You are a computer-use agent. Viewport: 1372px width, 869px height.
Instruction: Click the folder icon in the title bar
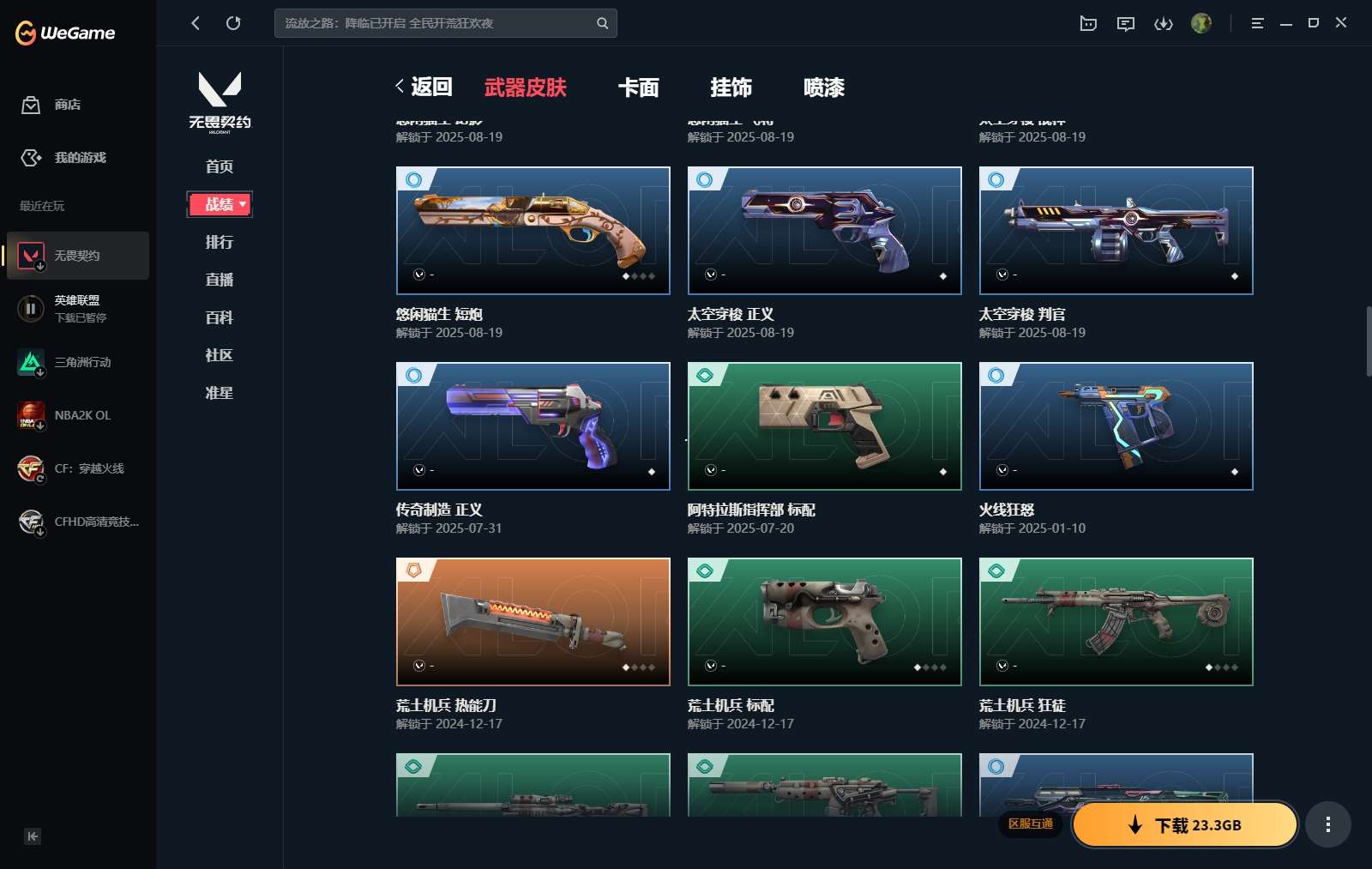tap(1088, 23)
